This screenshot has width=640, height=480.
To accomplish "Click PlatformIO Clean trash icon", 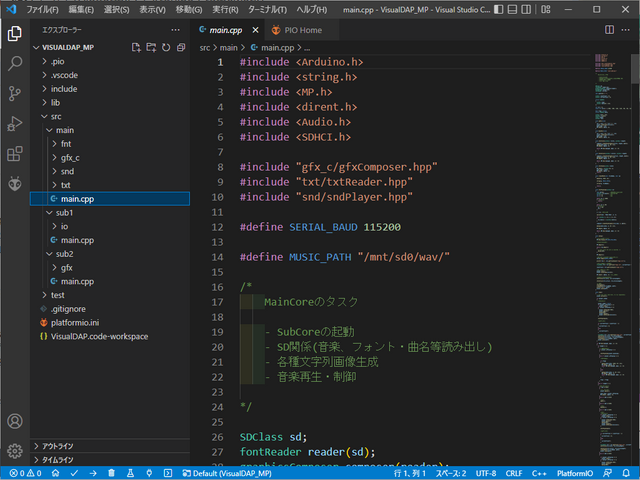I will tap(112, 473).
